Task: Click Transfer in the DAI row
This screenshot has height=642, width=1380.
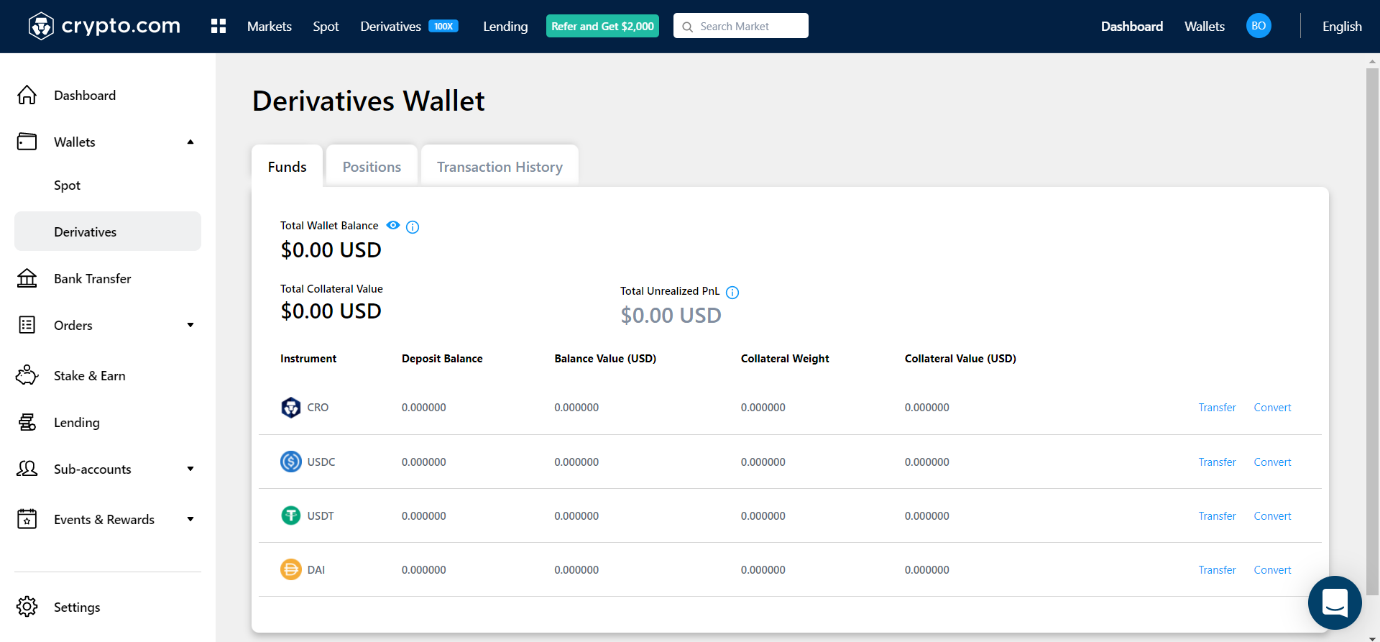Action: 1217,570
